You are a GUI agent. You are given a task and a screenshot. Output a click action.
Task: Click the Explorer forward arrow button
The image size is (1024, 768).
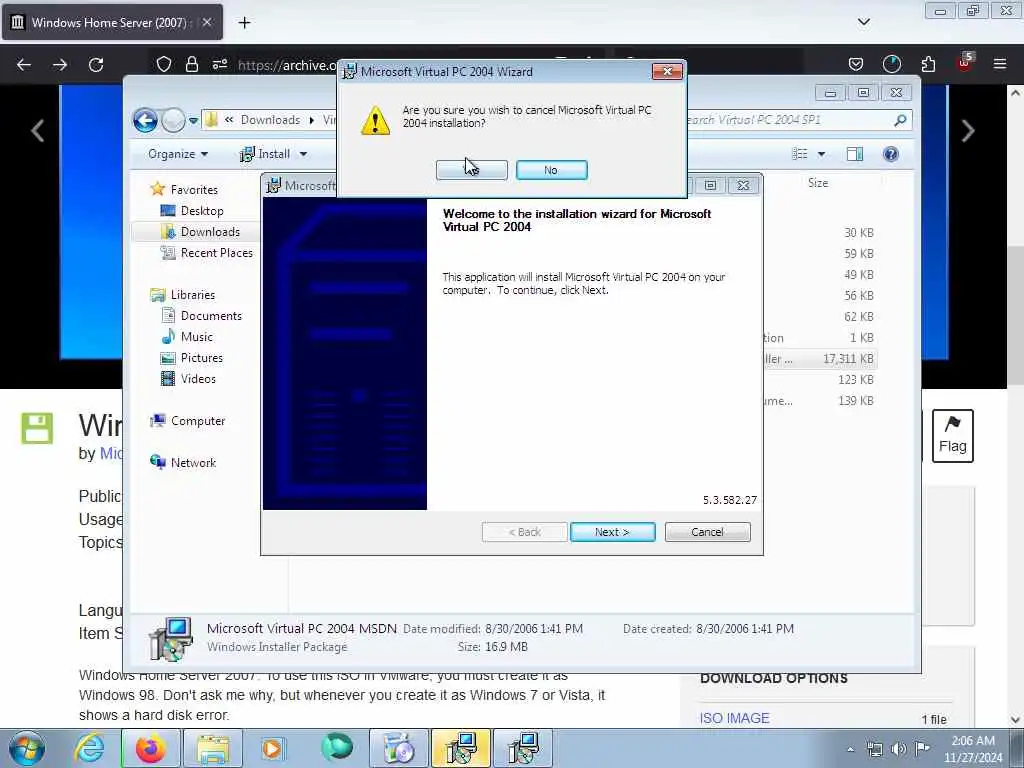click(173, 120)
